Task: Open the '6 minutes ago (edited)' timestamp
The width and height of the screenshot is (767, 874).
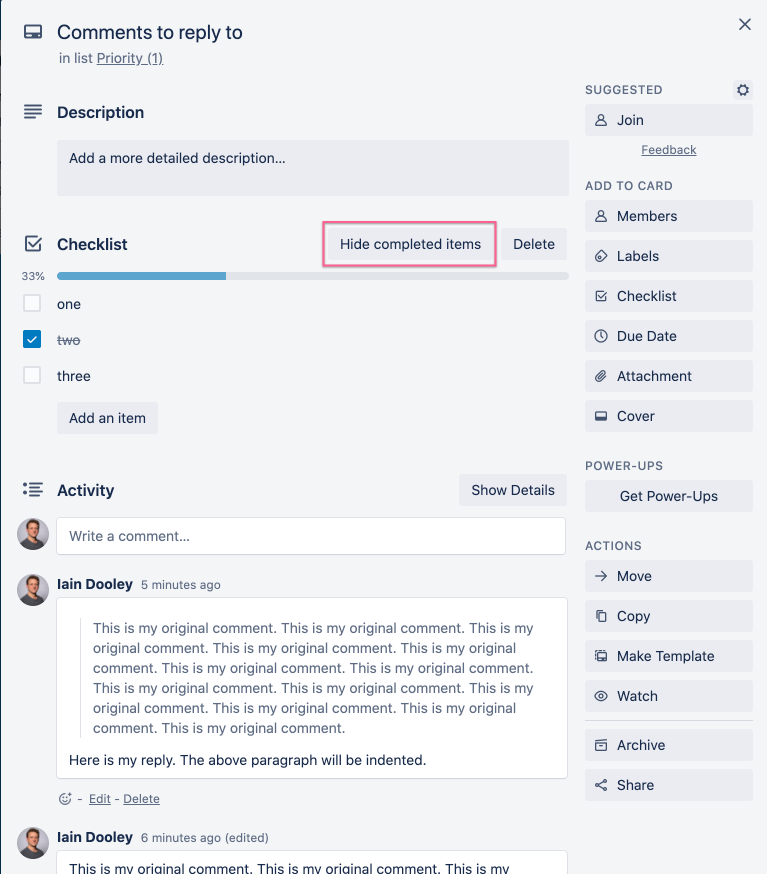Action: point(205,838)
